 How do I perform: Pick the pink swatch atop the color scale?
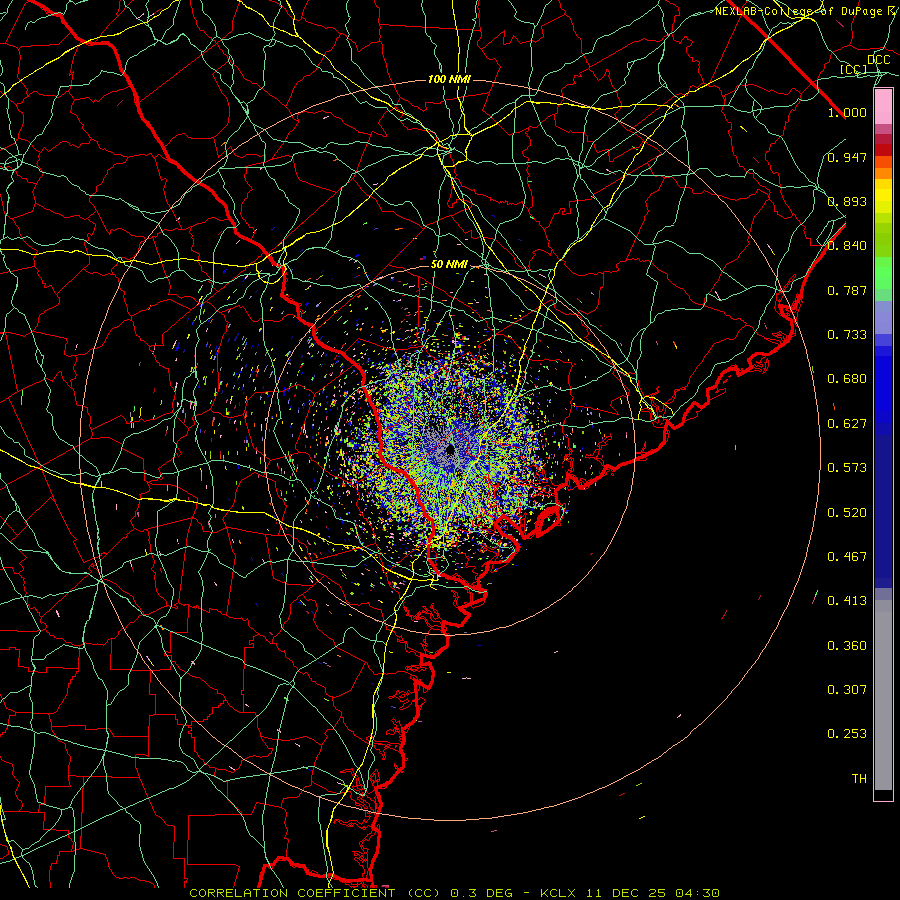(x=883, y=107)
